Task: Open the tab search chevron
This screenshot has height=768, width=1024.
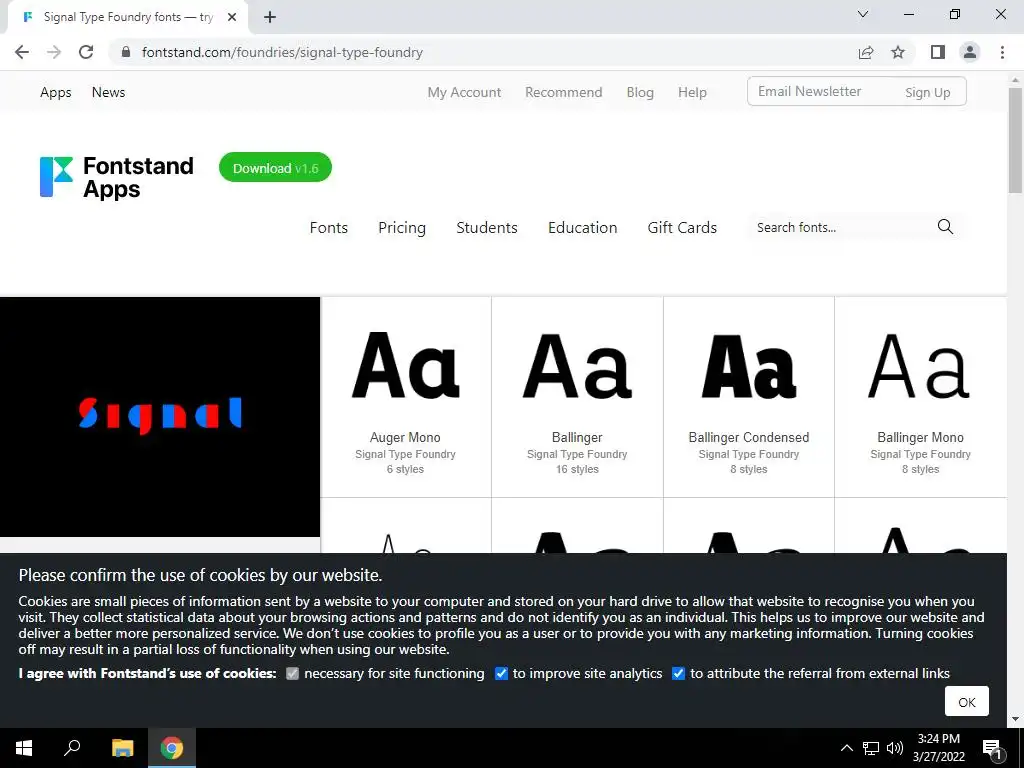Action: tap(863, 14)
